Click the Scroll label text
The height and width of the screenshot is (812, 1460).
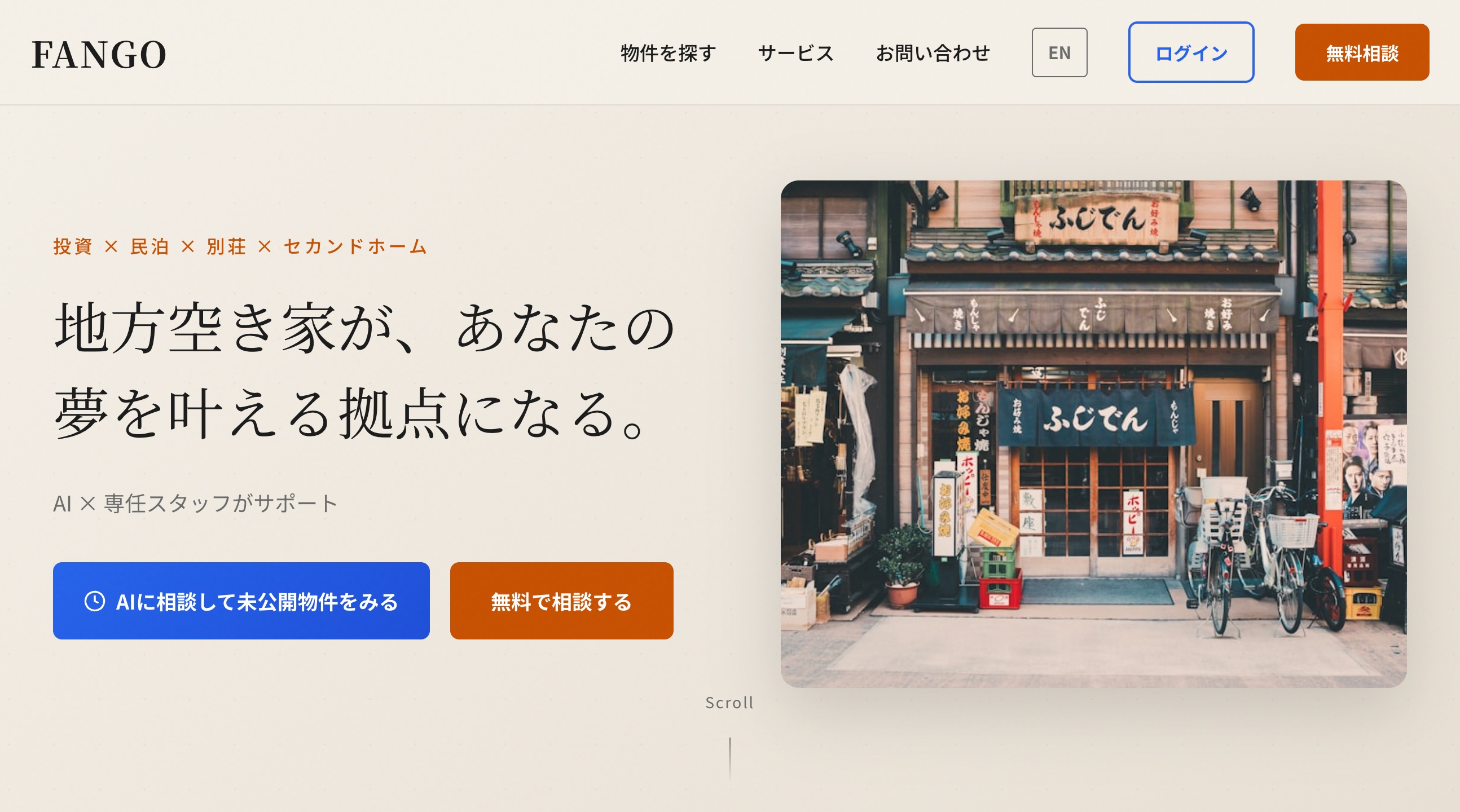[x=729, y=703]
